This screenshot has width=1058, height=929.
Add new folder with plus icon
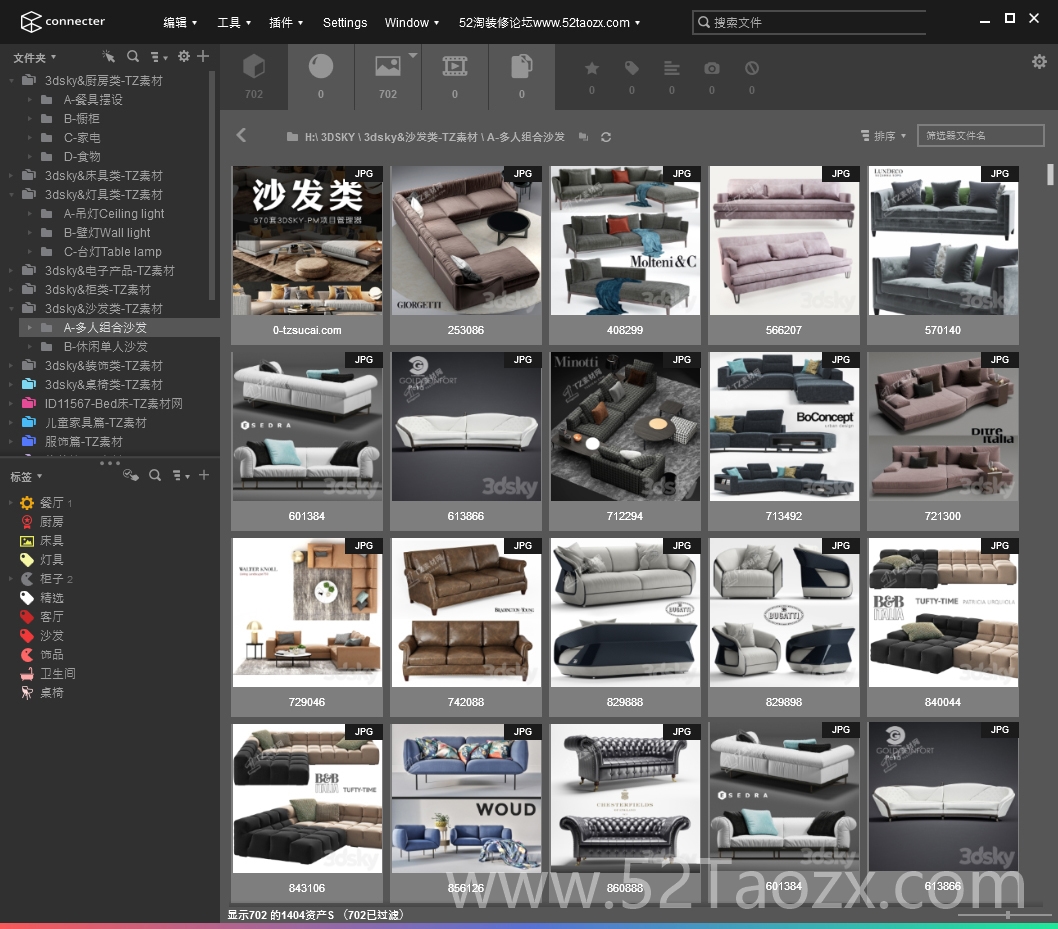coord(203,56)
